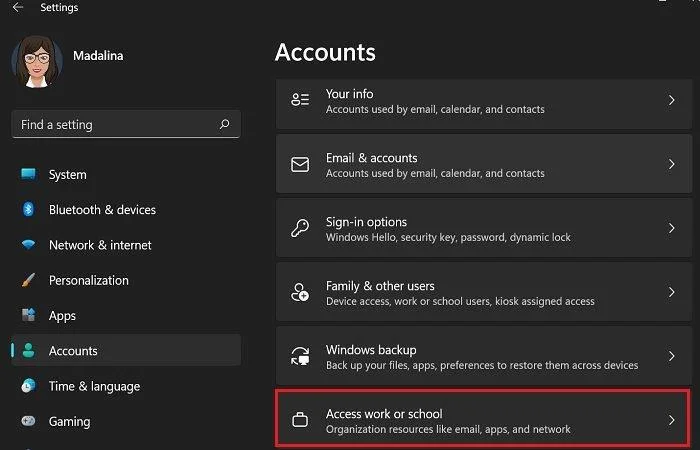Expand Sign-in options chevron arrow

pos(671,228)
